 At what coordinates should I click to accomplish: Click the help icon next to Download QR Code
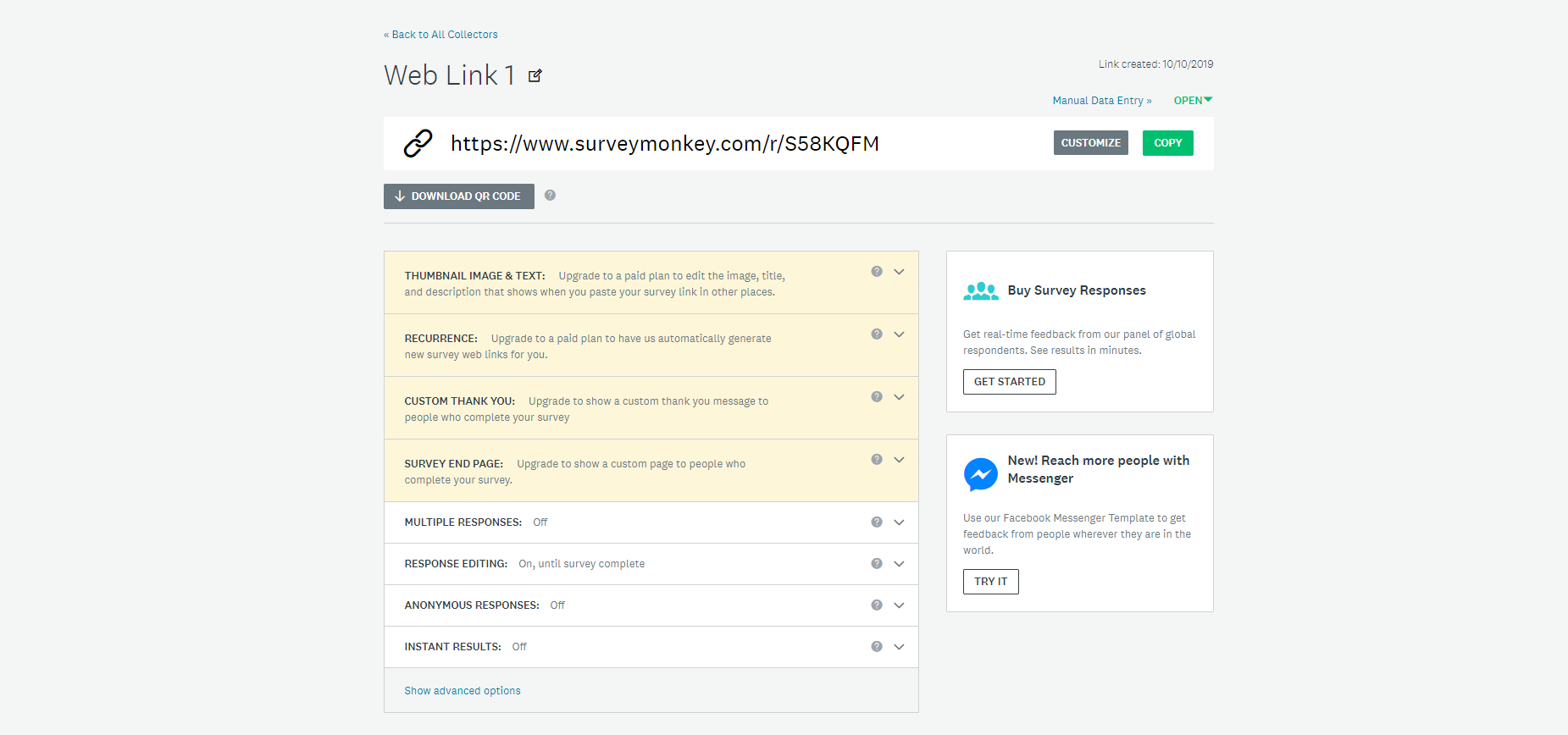pos(550,195)
